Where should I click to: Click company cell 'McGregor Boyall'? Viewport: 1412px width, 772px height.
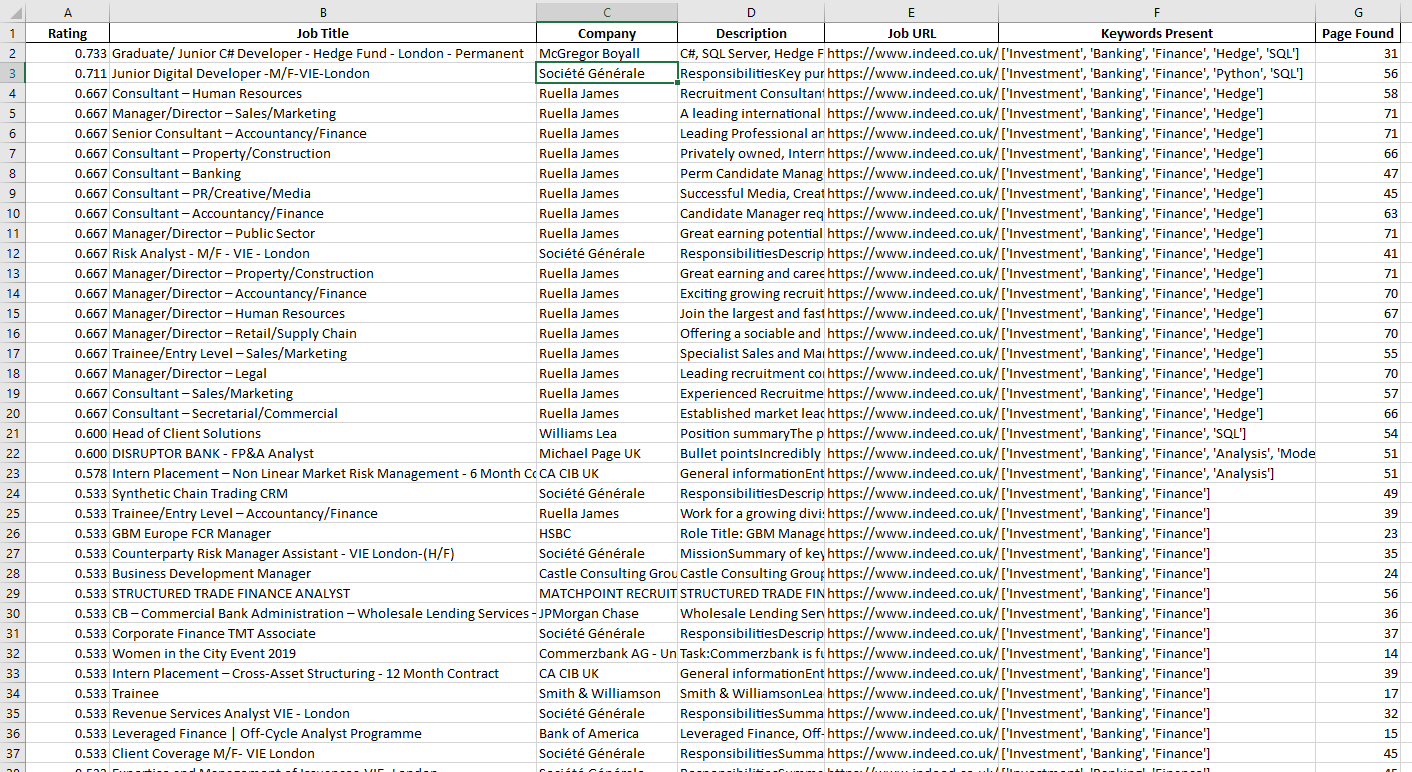[607, 53]
